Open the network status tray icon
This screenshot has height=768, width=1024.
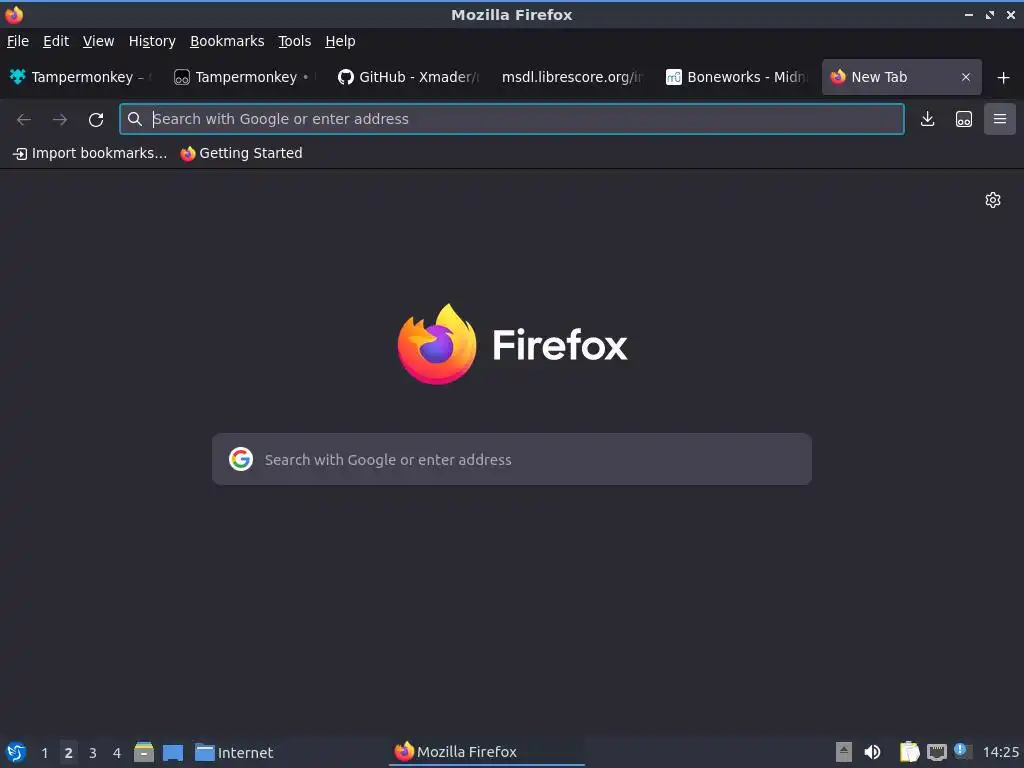pyautogui.click(x=937, y=753)
